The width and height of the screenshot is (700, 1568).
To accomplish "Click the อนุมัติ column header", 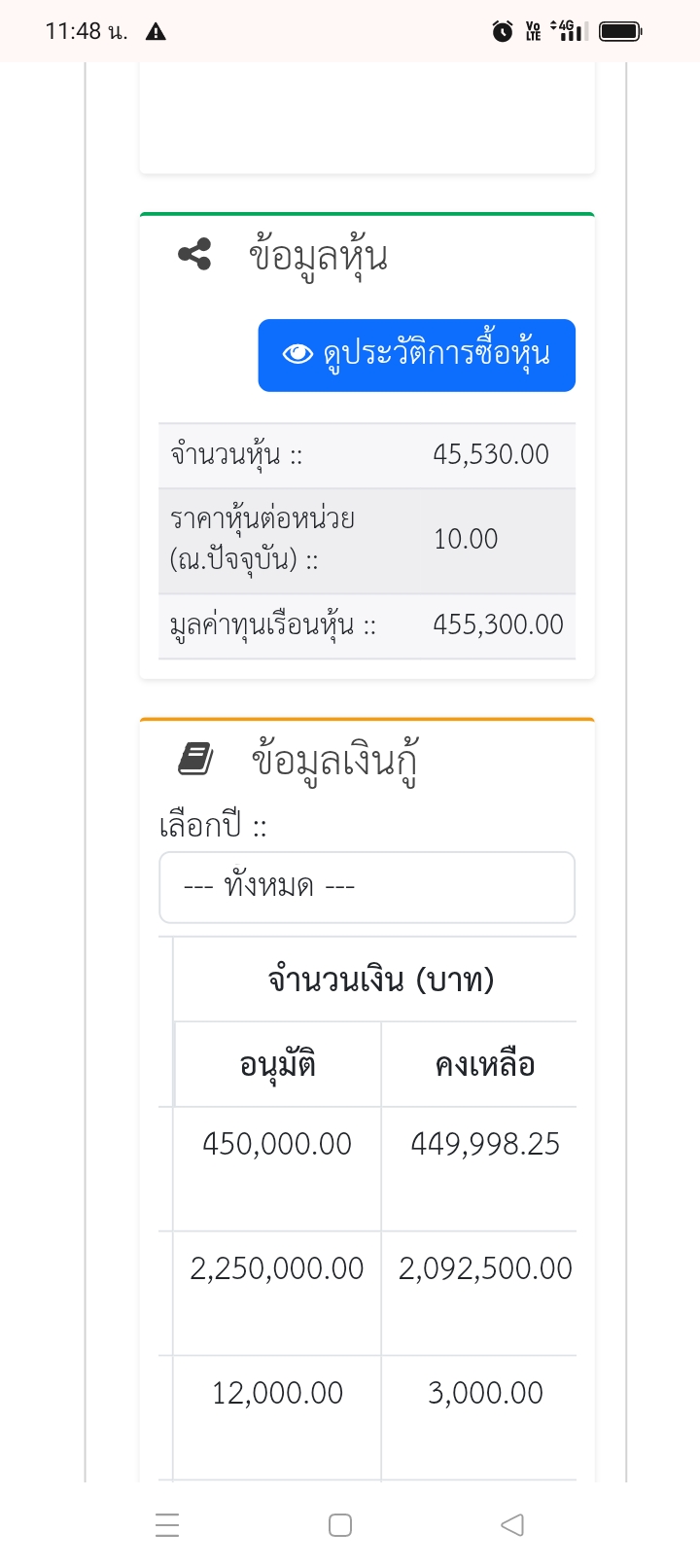I will tap(277, 1064).
